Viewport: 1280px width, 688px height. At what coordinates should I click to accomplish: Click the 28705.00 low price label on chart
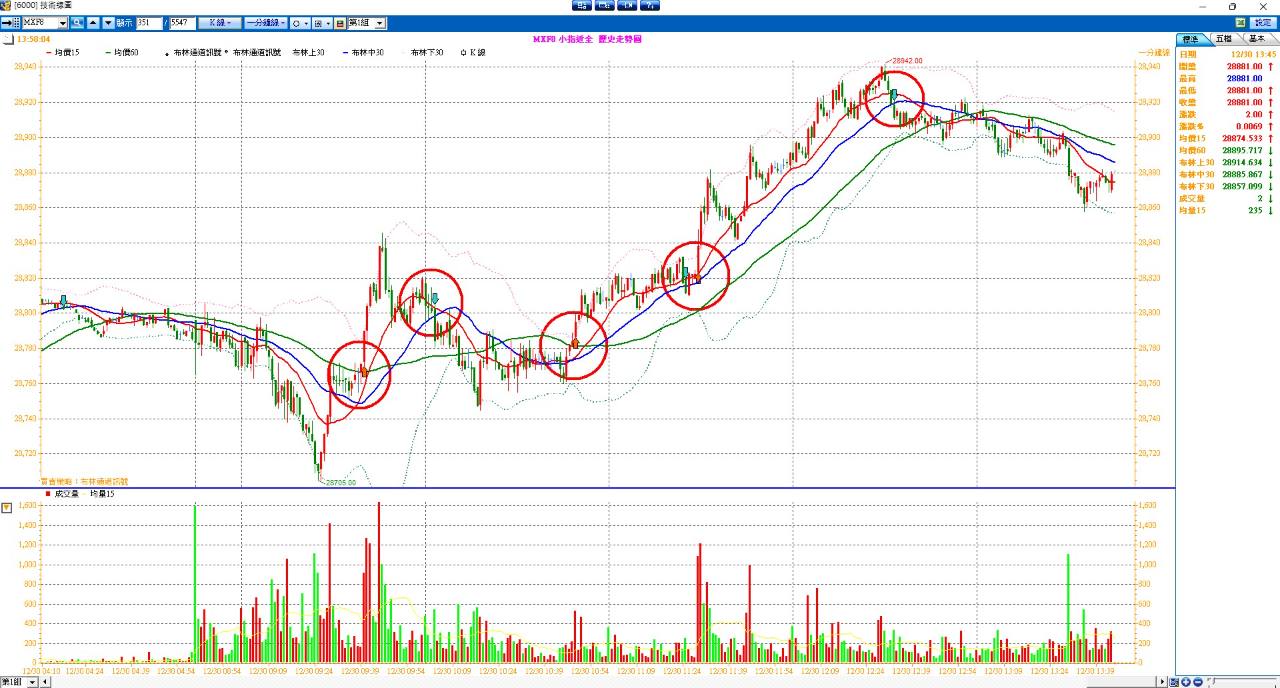tap(339, 482)
